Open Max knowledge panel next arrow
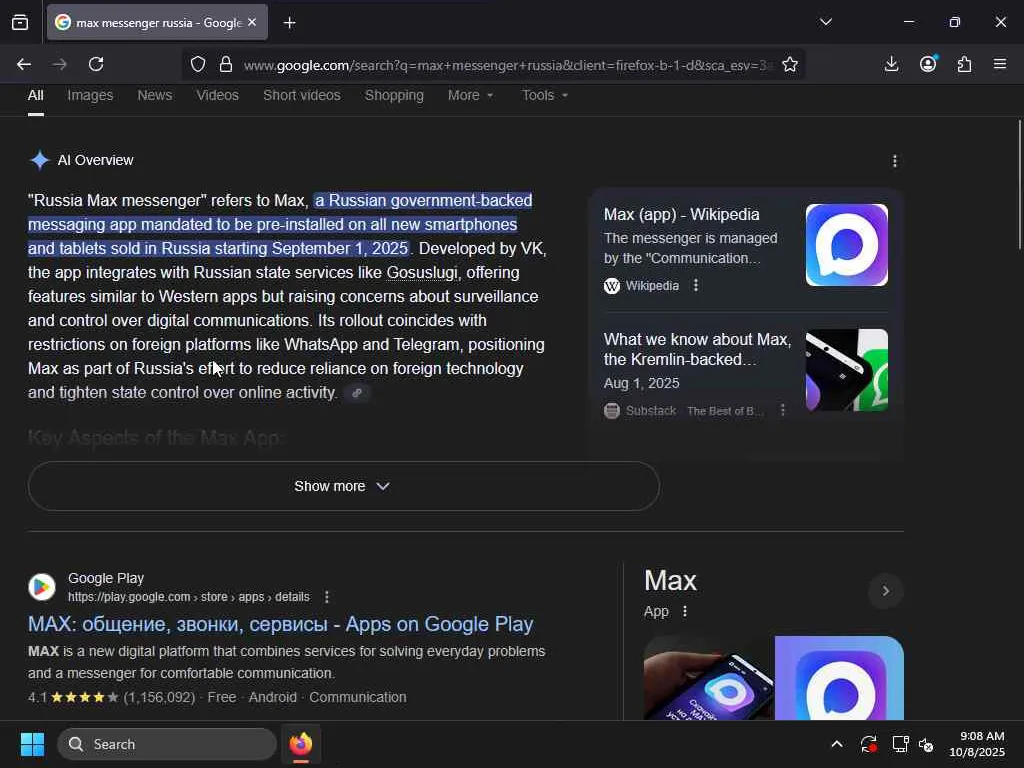This screenshot has height=768, width=1024. click(x=886, y=591)
